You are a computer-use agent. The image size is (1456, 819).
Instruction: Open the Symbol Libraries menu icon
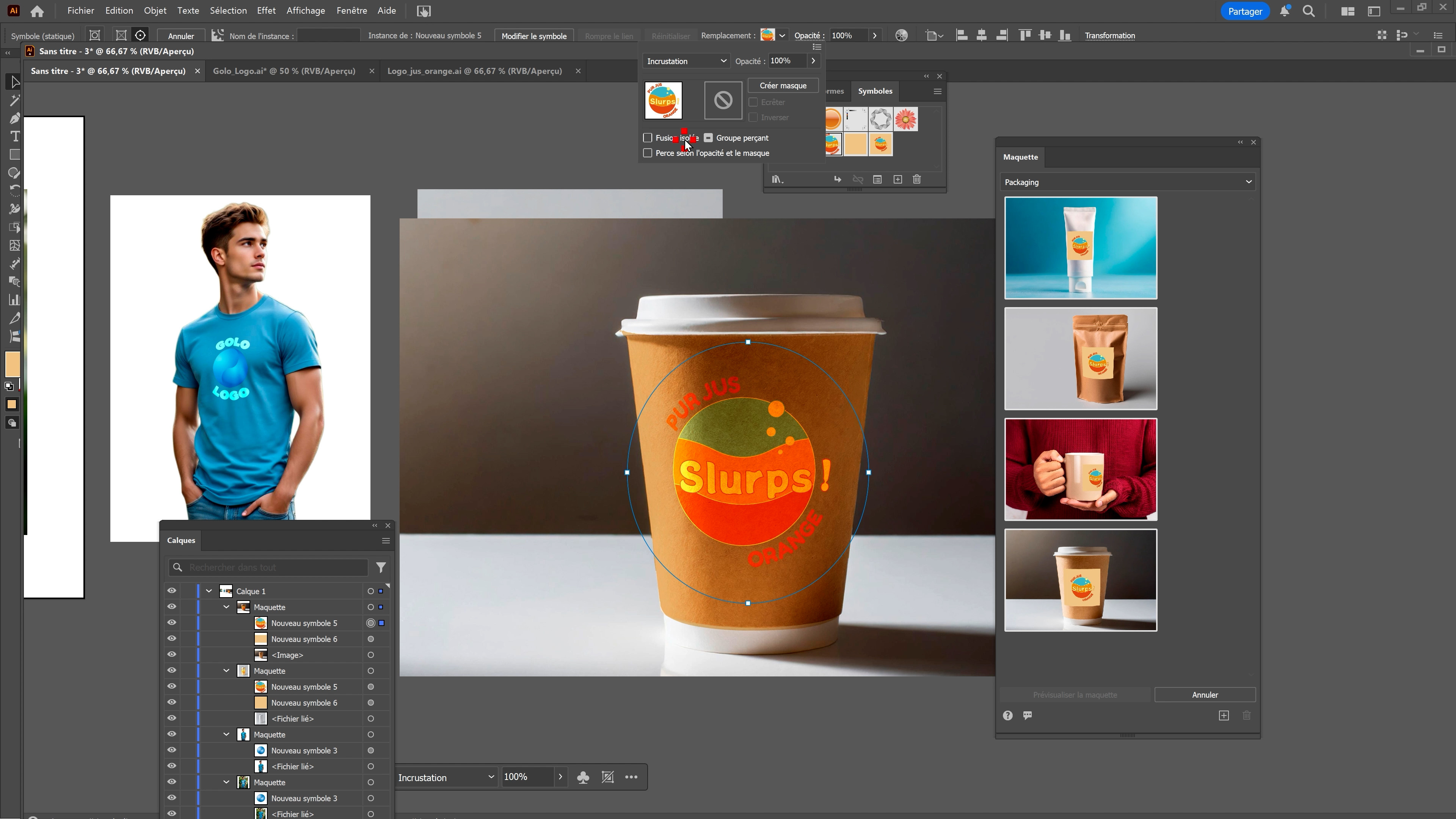click(778, 179)
